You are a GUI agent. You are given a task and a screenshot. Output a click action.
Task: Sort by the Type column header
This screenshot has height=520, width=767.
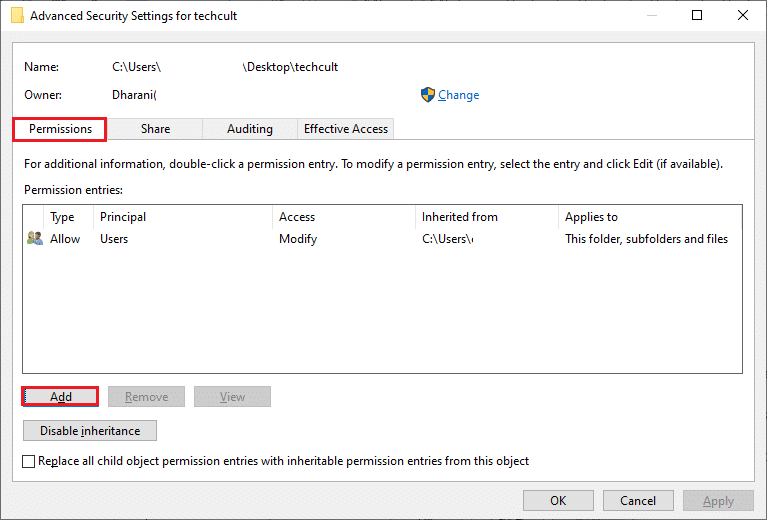point(68,217)
